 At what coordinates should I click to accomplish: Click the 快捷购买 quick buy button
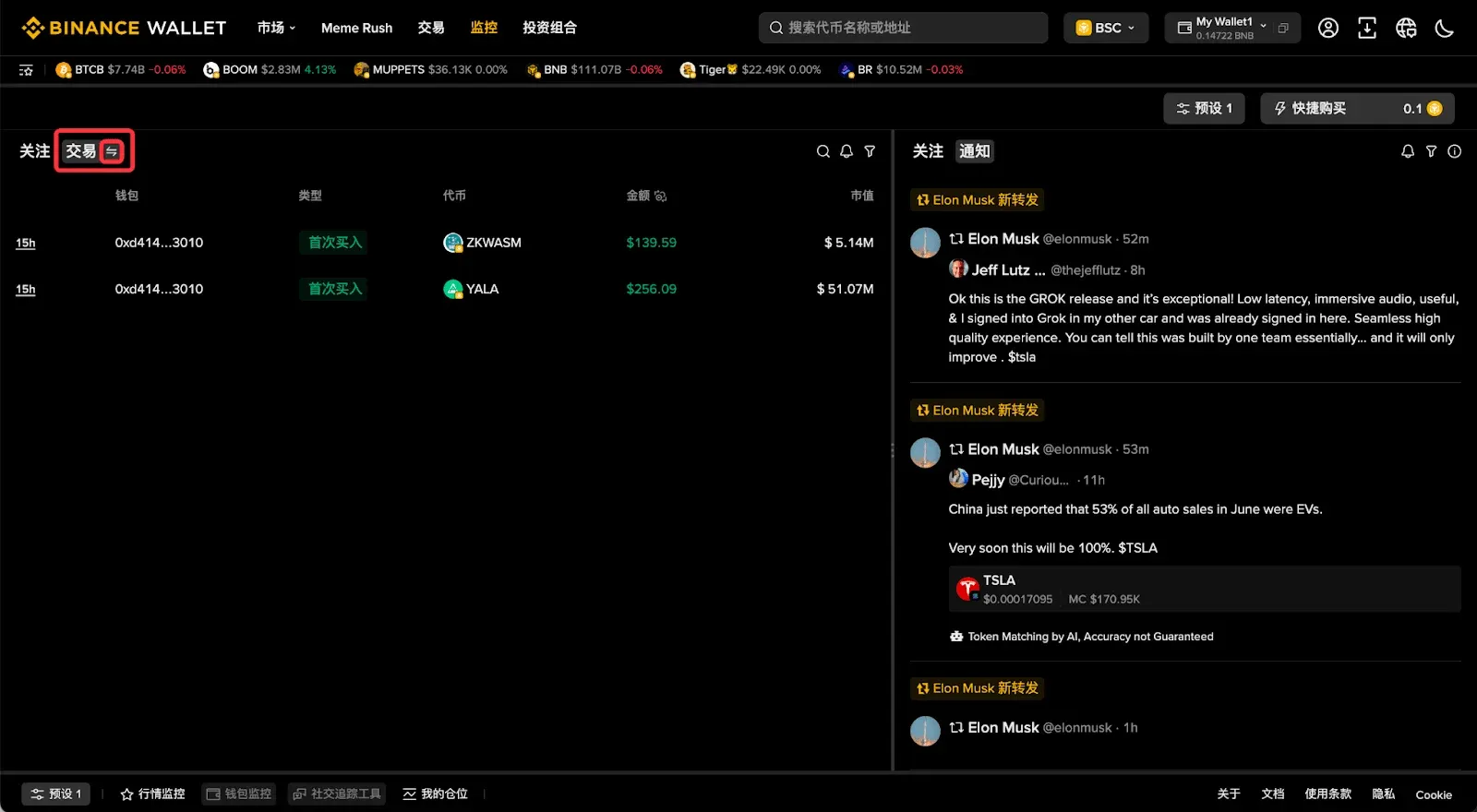pos(1357,109)
